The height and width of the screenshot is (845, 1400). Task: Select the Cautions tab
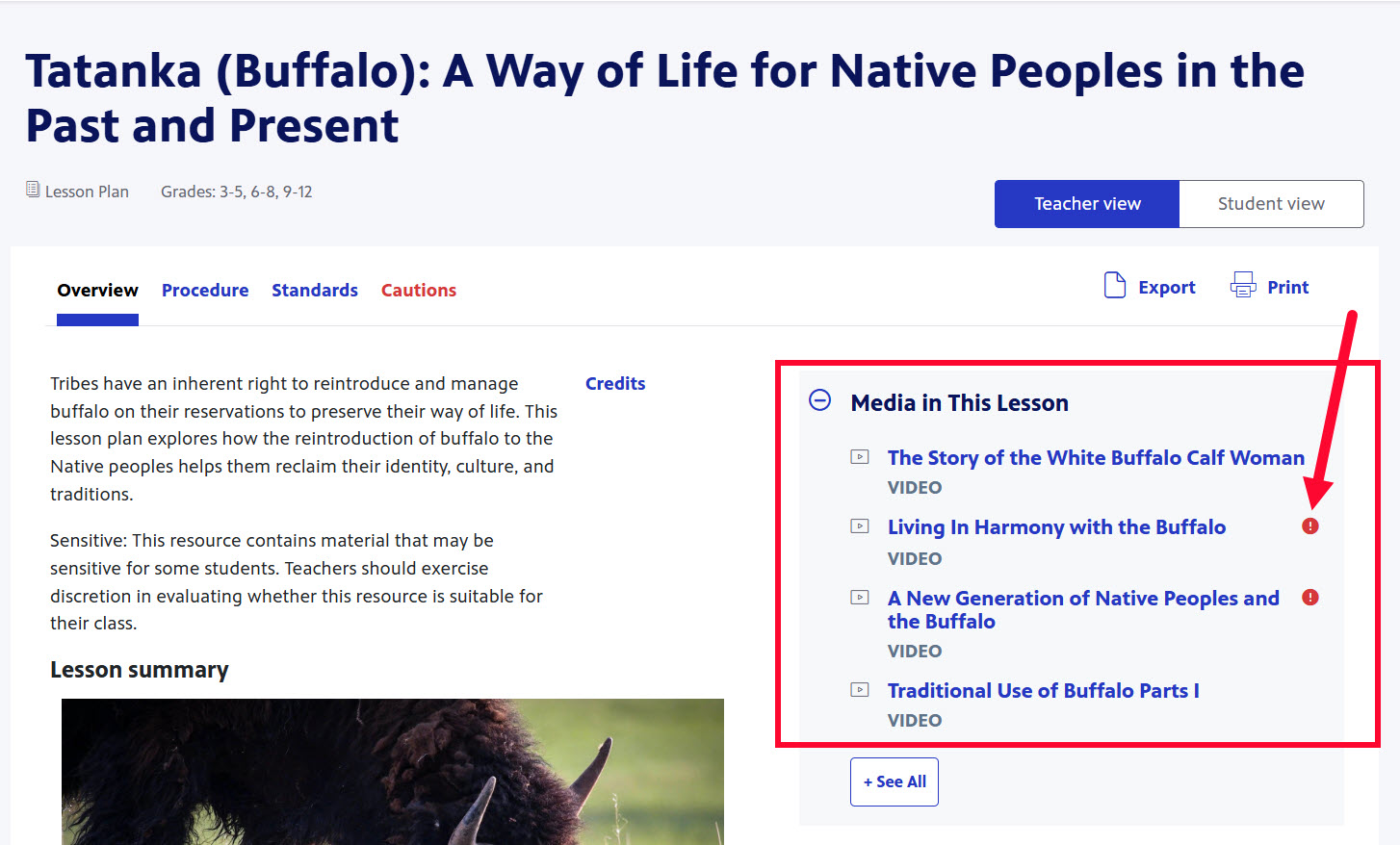pos(419,291)
